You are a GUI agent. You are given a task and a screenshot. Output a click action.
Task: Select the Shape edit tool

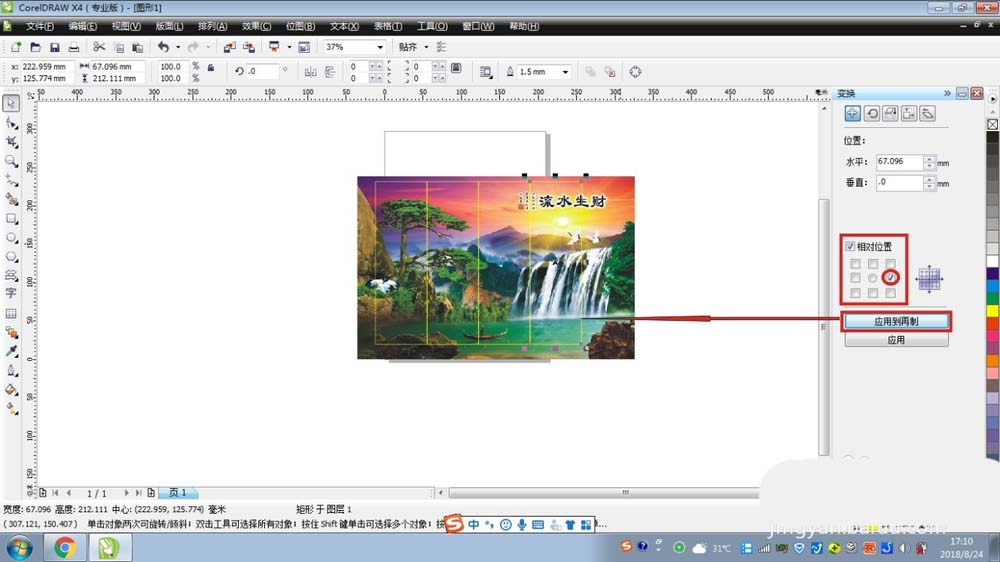11,123
